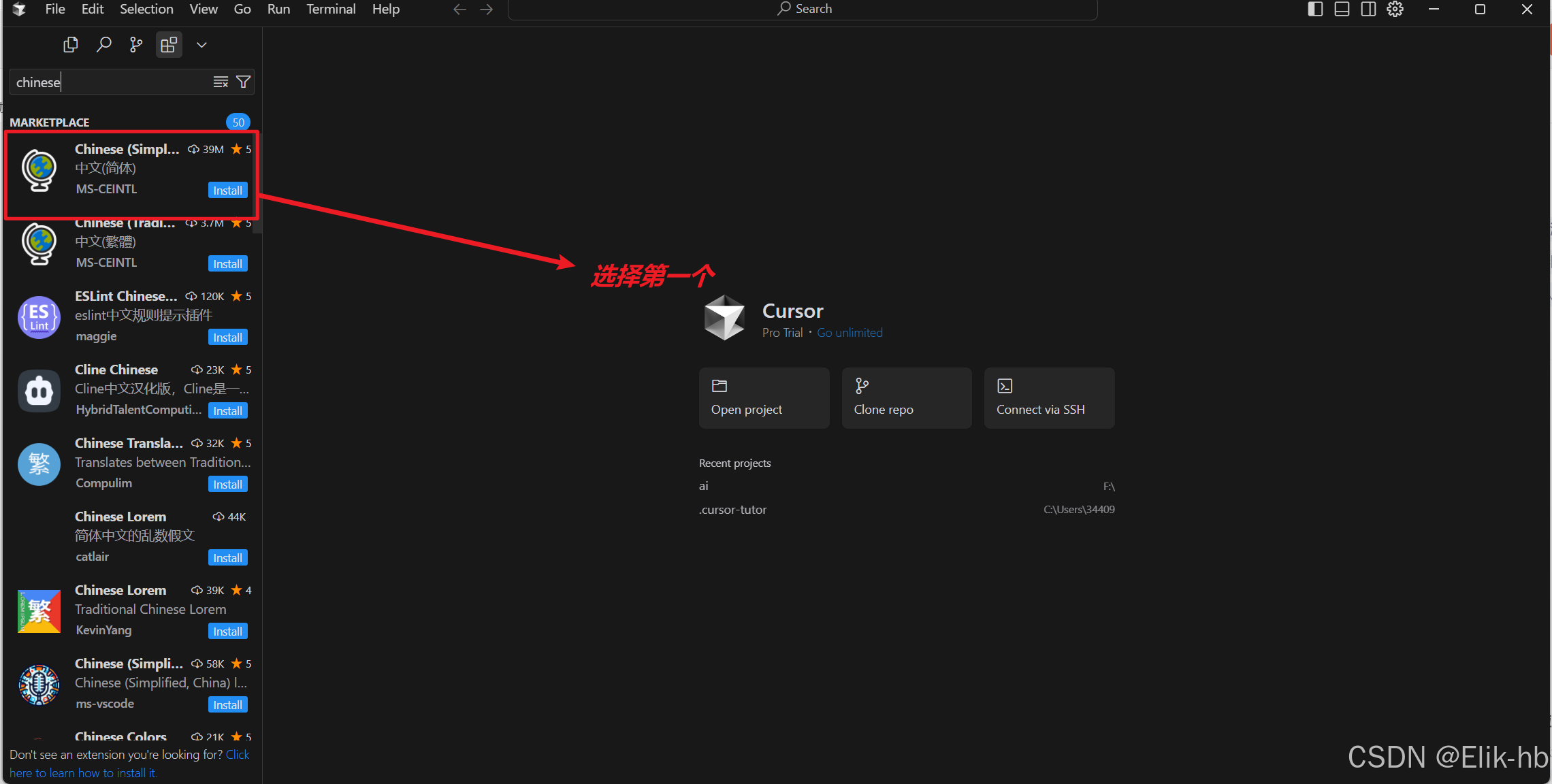1552x784 pixels.
Task: Toggle the bottom panel layout button
Action: tap(1342, 10)
